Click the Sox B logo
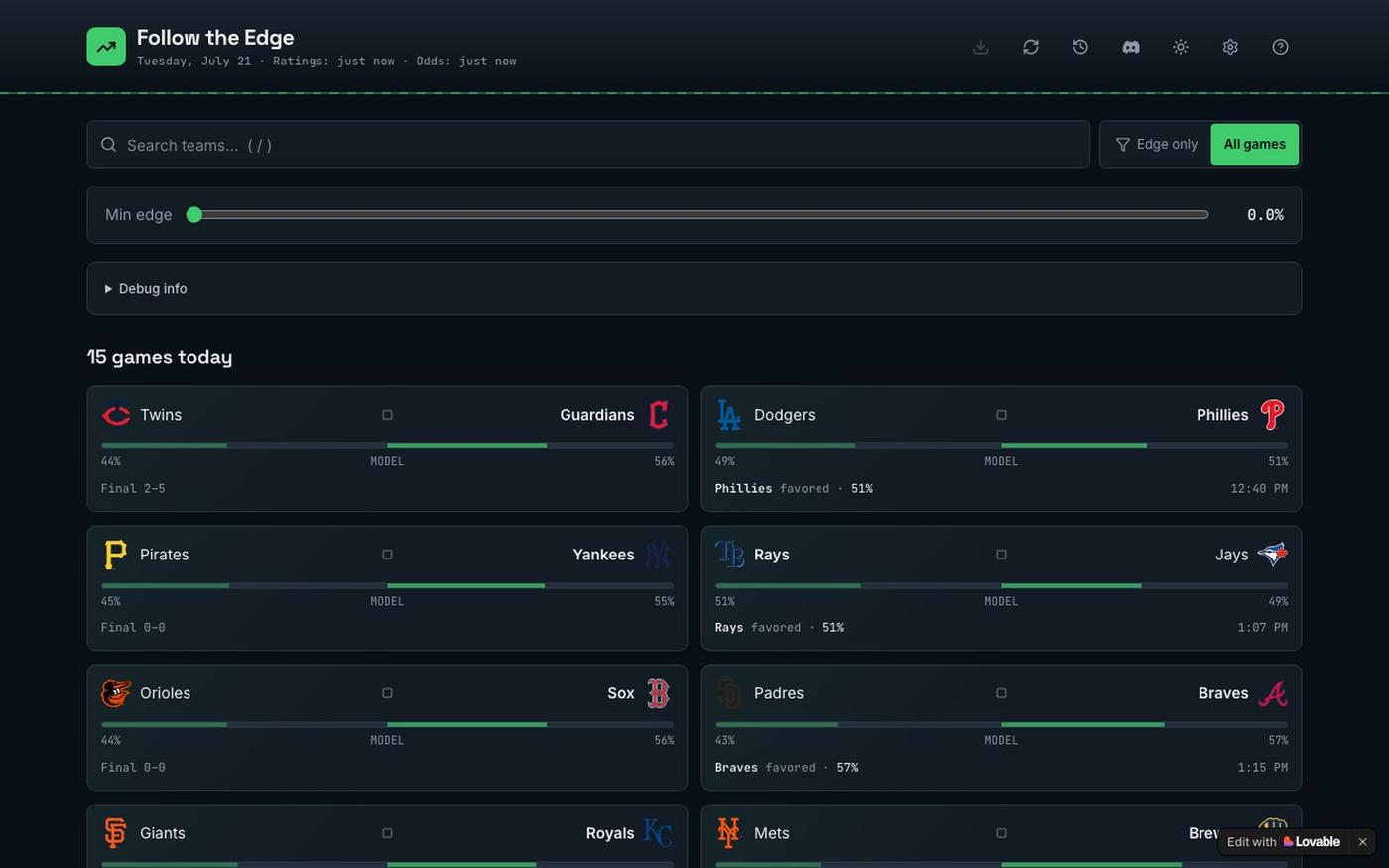 click(x=658, y=693)
